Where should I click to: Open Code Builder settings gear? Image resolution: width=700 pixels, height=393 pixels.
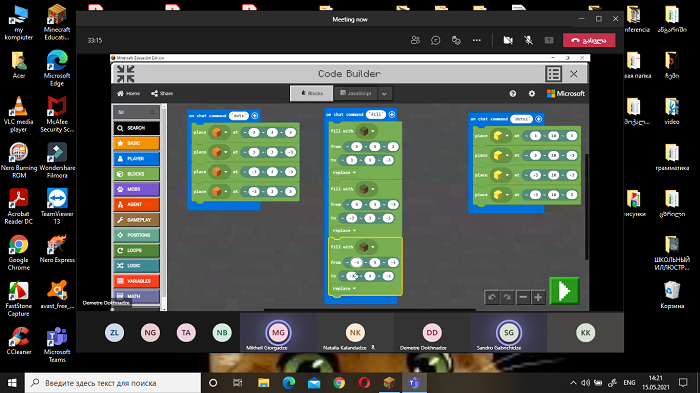point(532,93)
